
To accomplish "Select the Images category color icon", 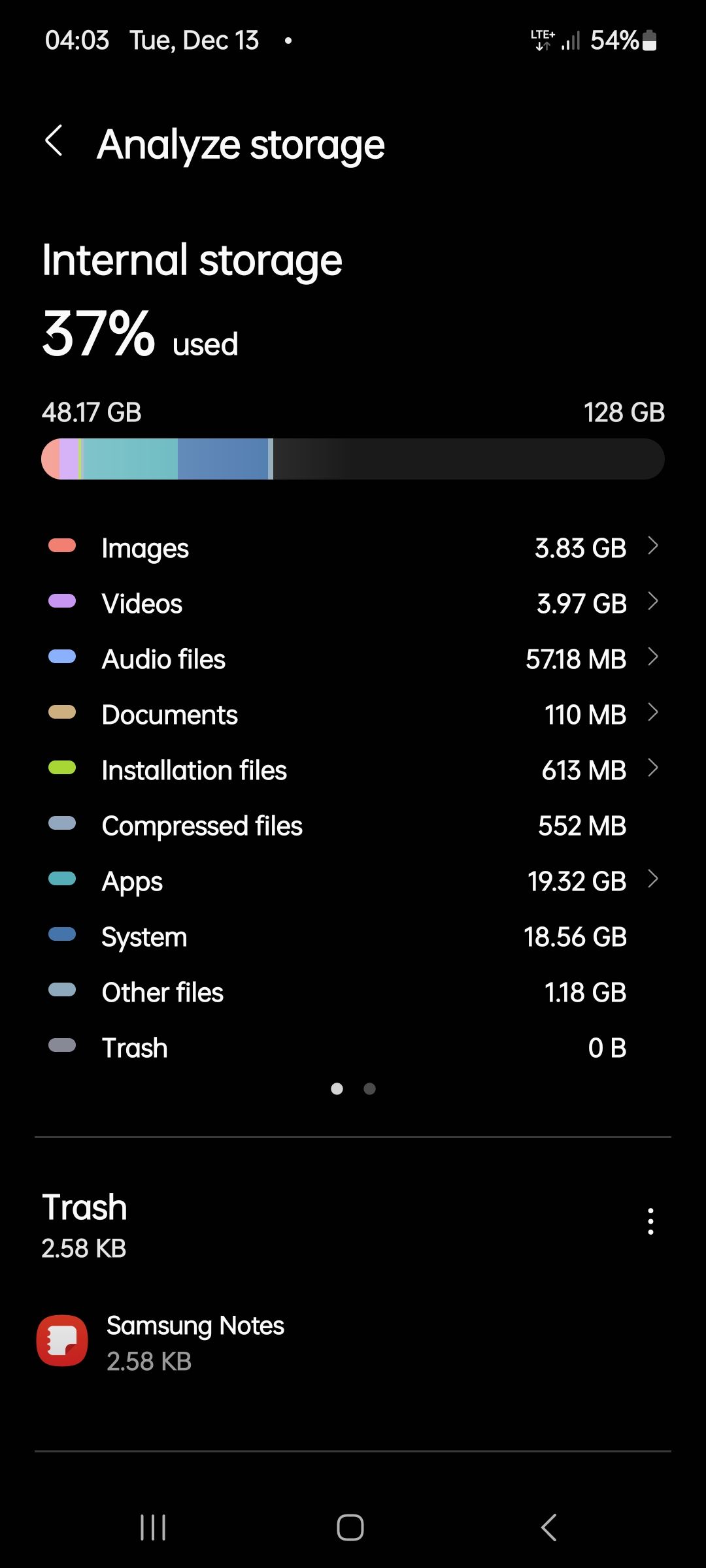I will [x=62, y=547].
